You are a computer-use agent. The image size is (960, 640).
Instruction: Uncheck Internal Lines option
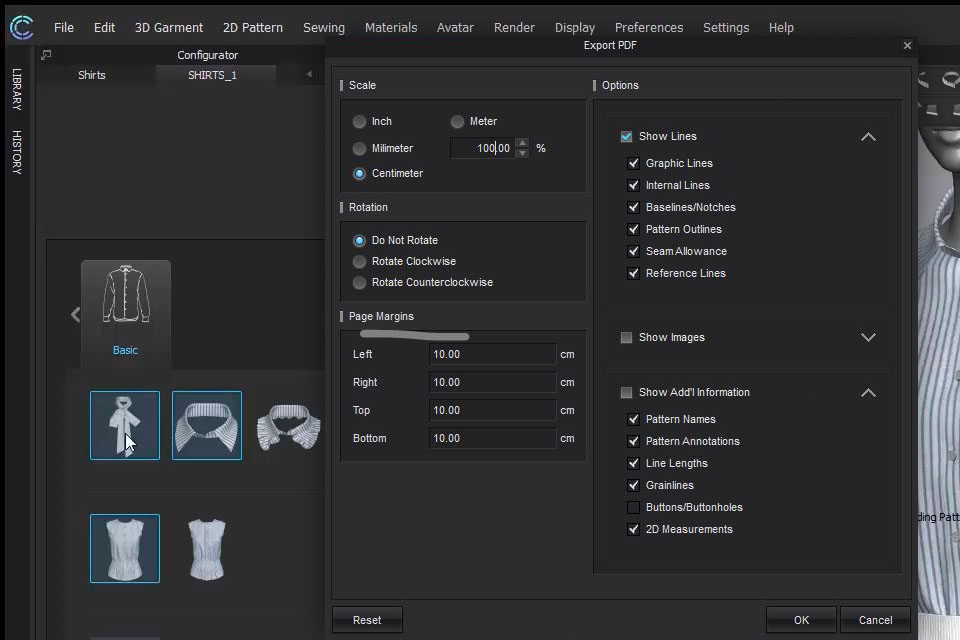634,186
